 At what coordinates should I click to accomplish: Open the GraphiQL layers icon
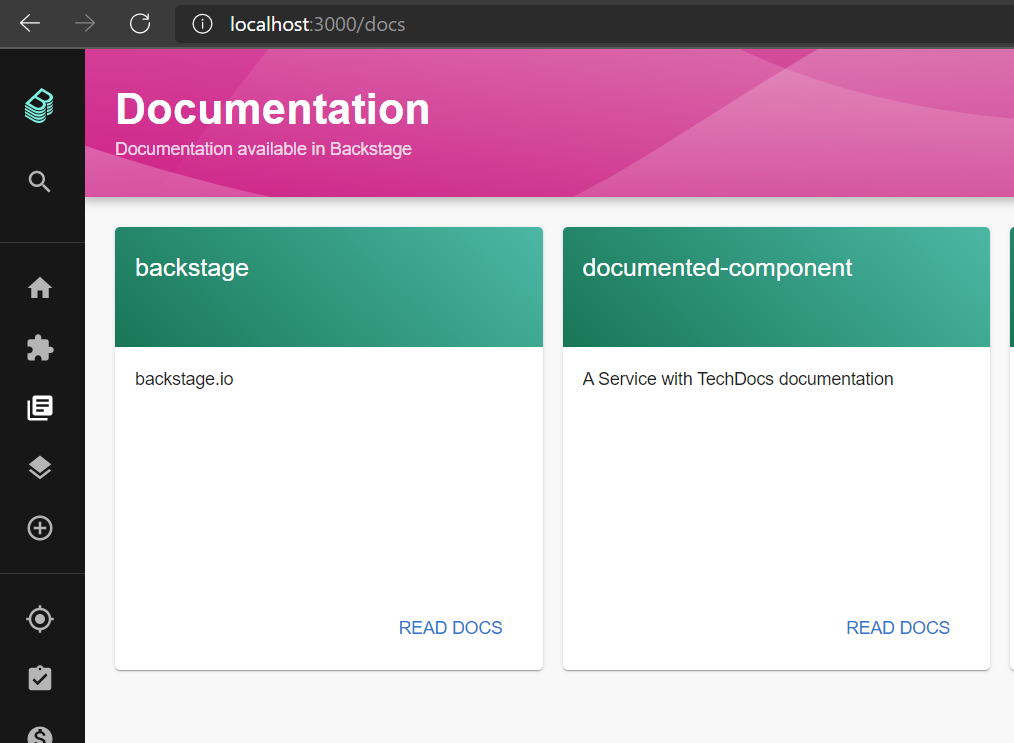(40, 467)
